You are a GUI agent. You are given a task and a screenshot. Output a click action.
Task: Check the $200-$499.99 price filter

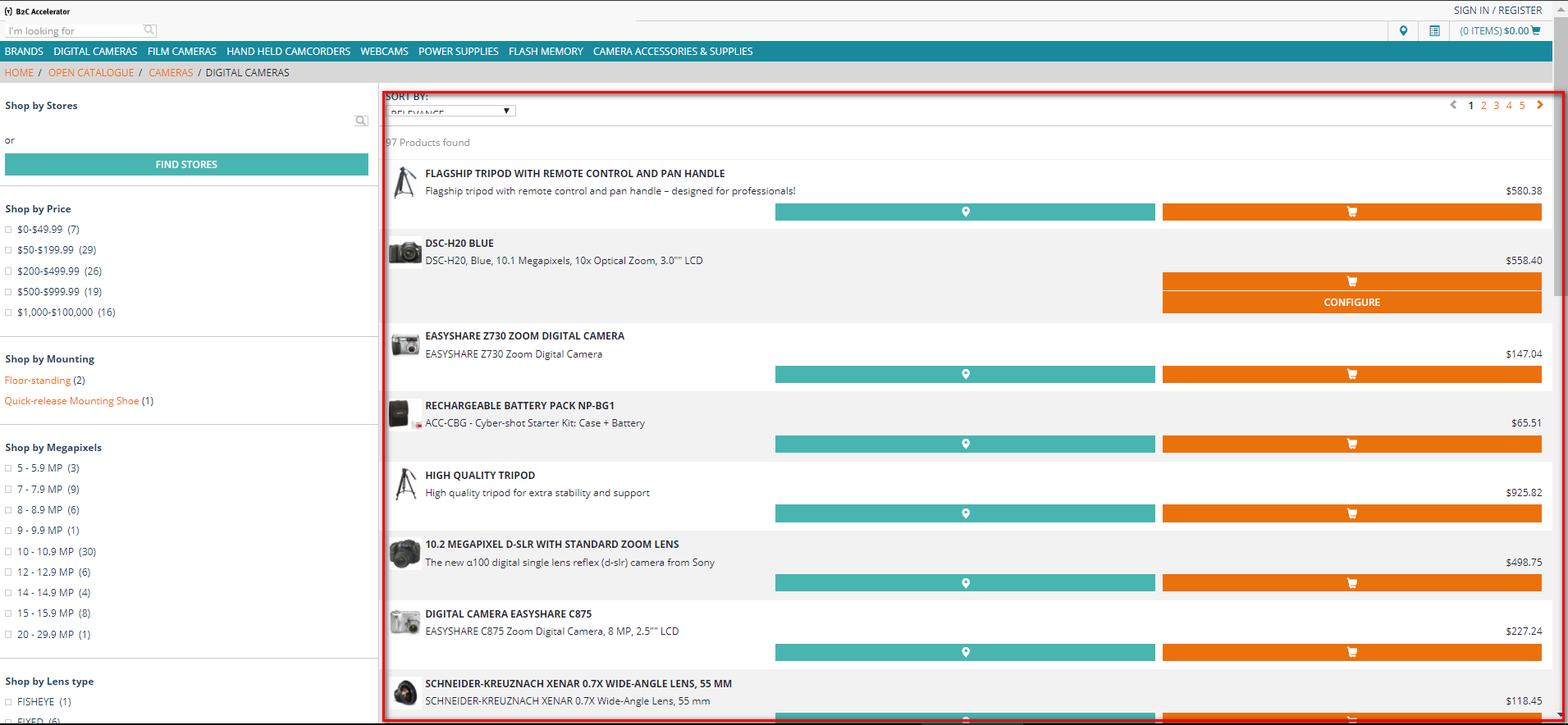click(8, 271)
